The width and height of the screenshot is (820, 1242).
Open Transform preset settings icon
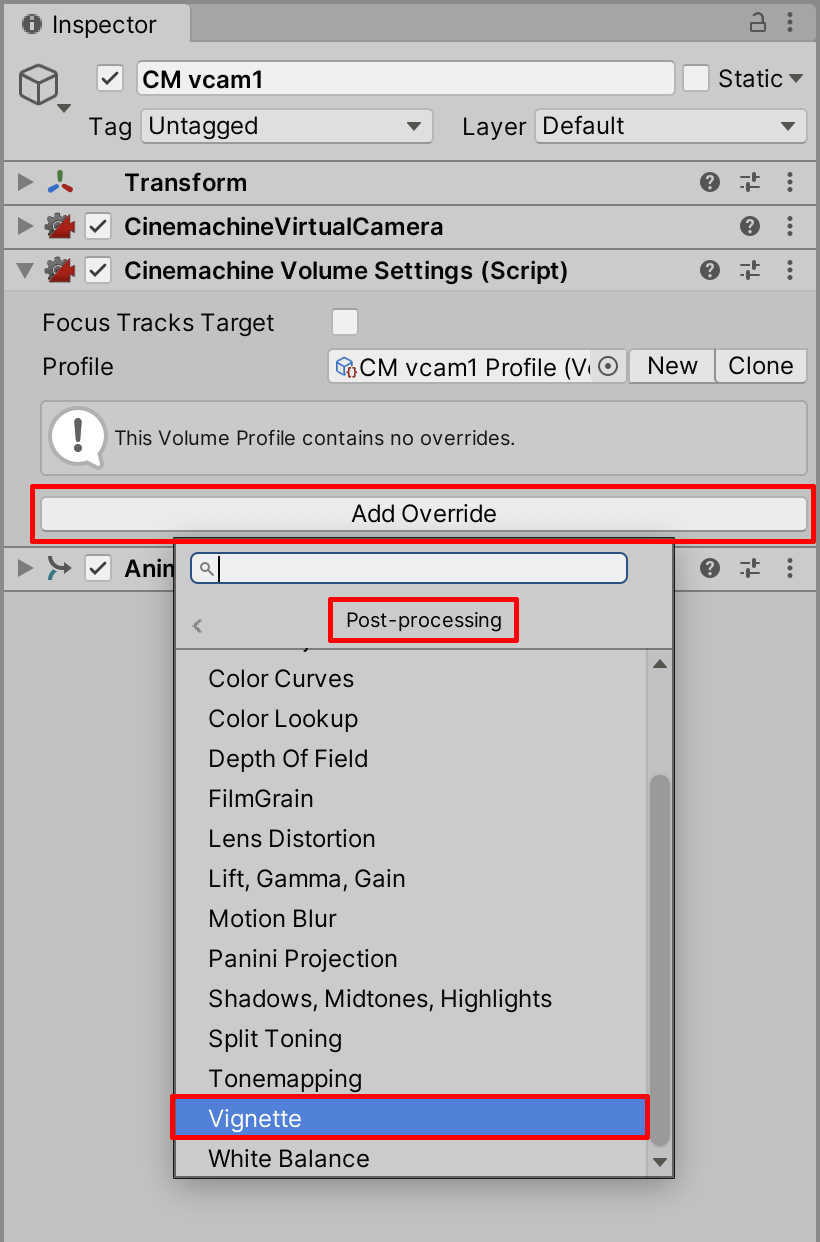click(750, 182)
